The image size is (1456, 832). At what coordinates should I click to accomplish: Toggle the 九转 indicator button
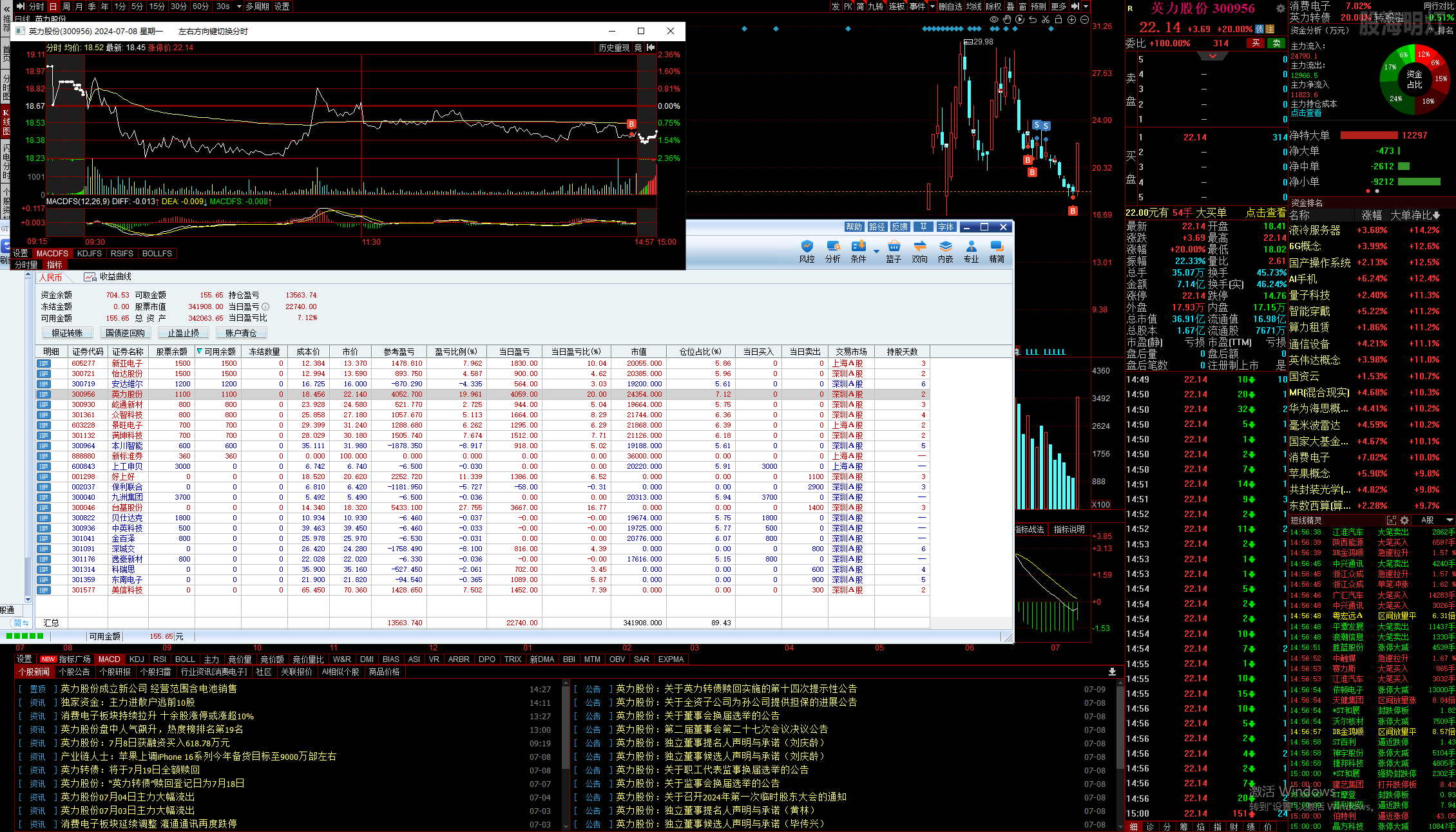point(876,6)
